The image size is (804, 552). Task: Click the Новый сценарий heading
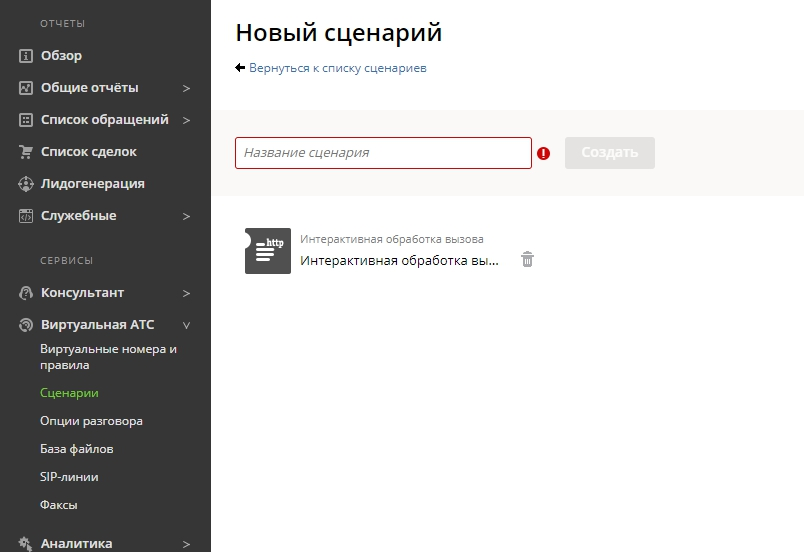point(339,33)
